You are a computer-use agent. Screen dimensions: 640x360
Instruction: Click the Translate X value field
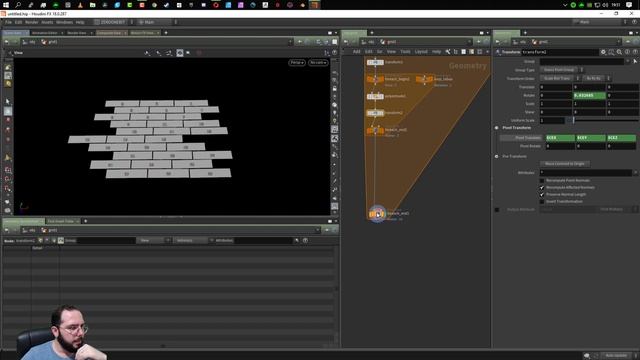[x=556, y=87]
